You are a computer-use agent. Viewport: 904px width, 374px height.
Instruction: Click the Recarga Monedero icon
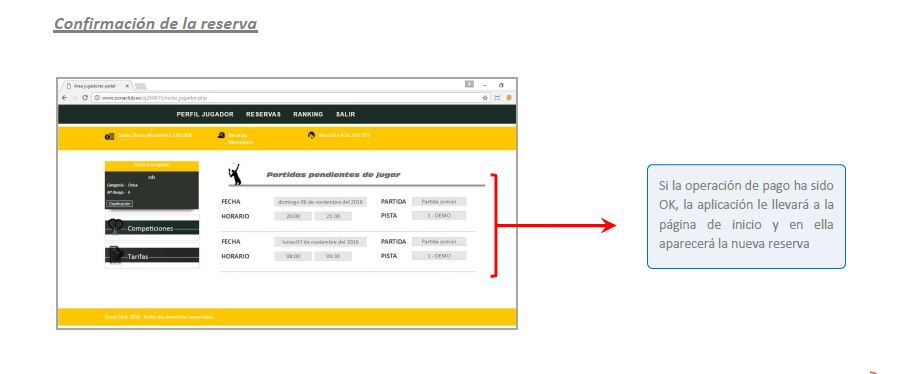pyautogui.click(x=221, y=135)
